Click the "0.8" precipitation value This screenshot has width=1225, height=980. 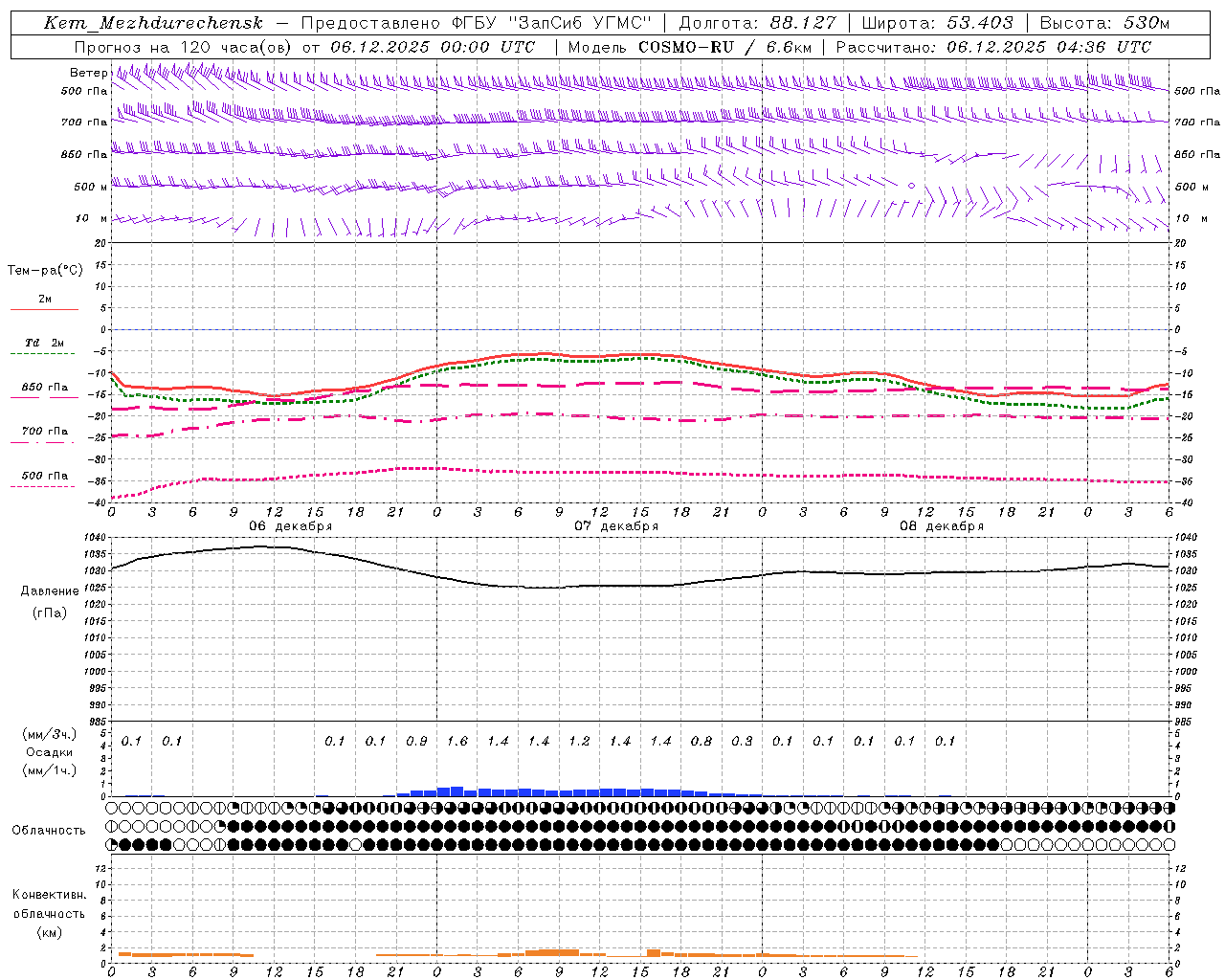[x=702, y=742]
